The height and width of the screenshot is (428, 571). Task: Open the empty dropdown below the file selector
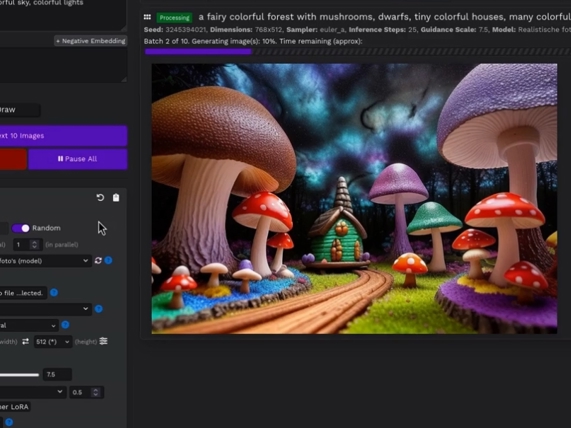(46, 309)
